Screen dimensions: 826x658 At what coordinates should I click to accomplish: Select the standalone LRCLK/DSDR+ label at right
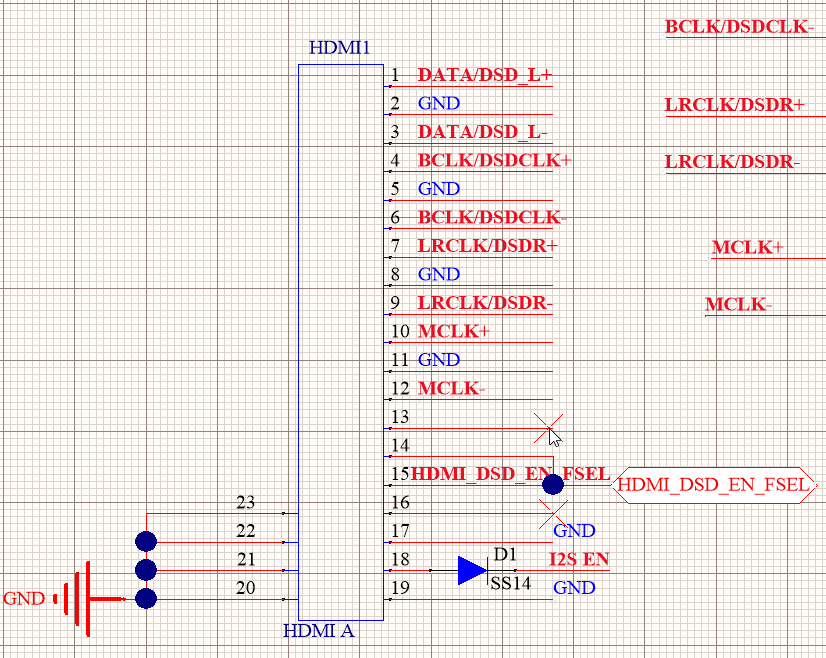click(x=735, y=105)
